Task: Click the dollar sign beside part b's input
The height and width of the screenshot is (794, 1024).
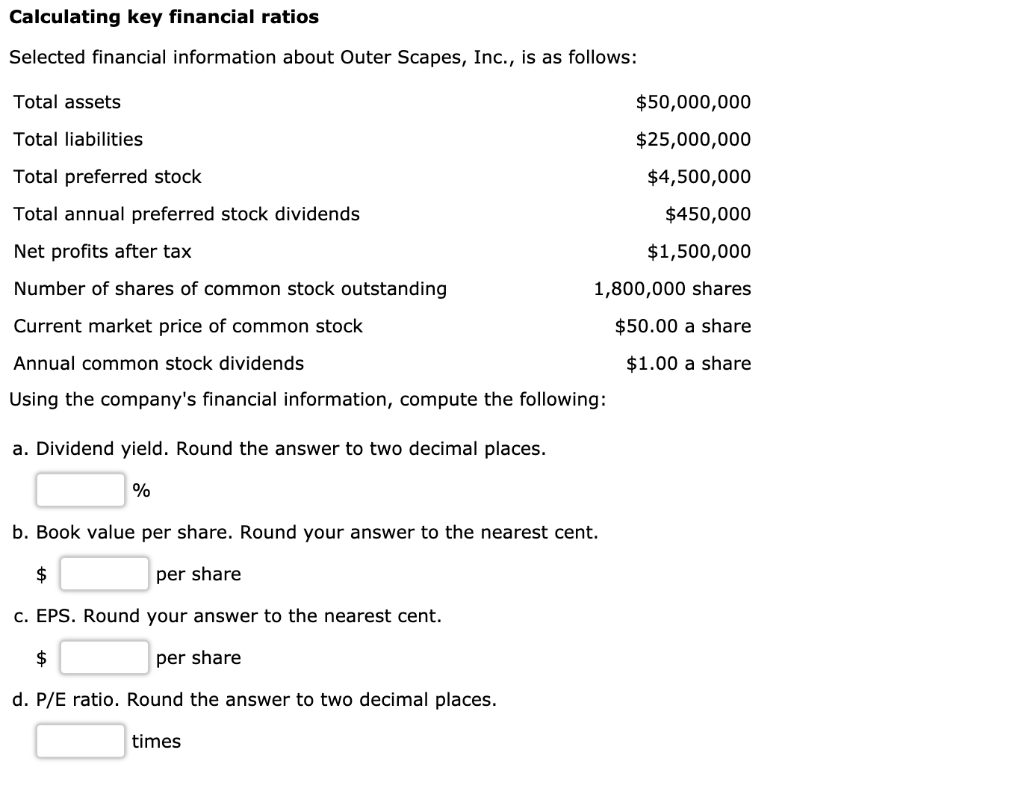Action: tap(42, 572)
